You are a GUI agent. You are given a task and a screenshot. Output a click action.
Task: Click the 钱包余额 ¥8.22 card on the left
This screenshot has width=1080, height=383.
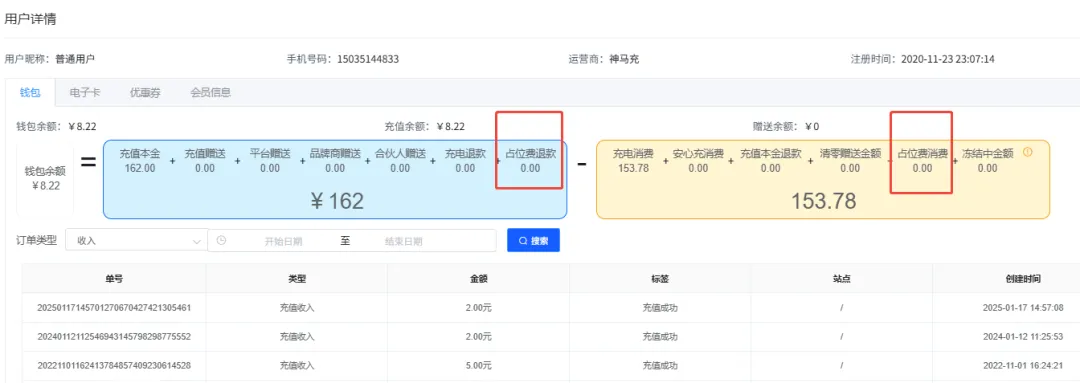pyautogui.click(x=45, y=178)
